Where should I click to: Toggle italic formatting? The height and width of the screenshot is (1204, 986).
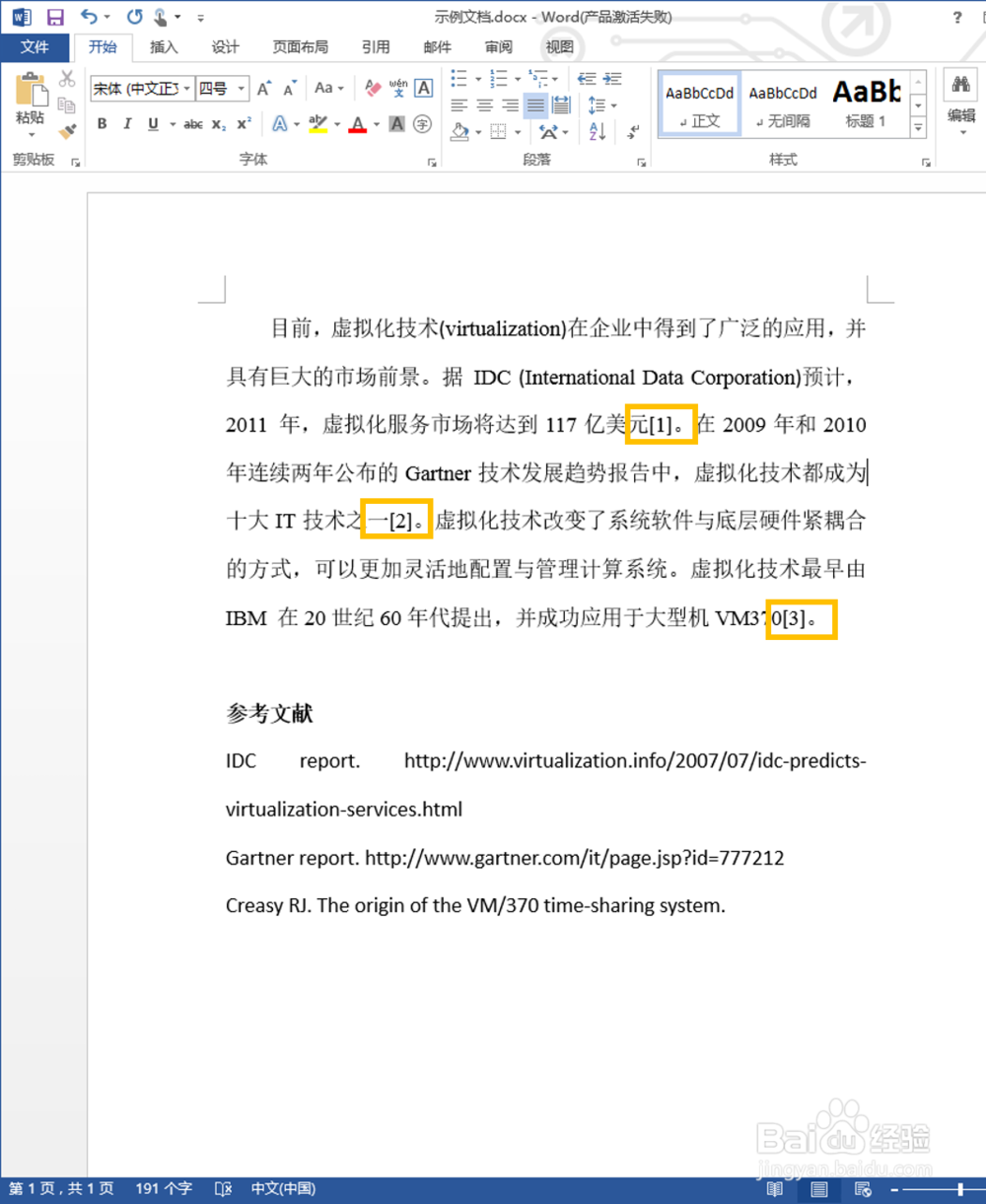pyautogui.click(x=127, y=124)
